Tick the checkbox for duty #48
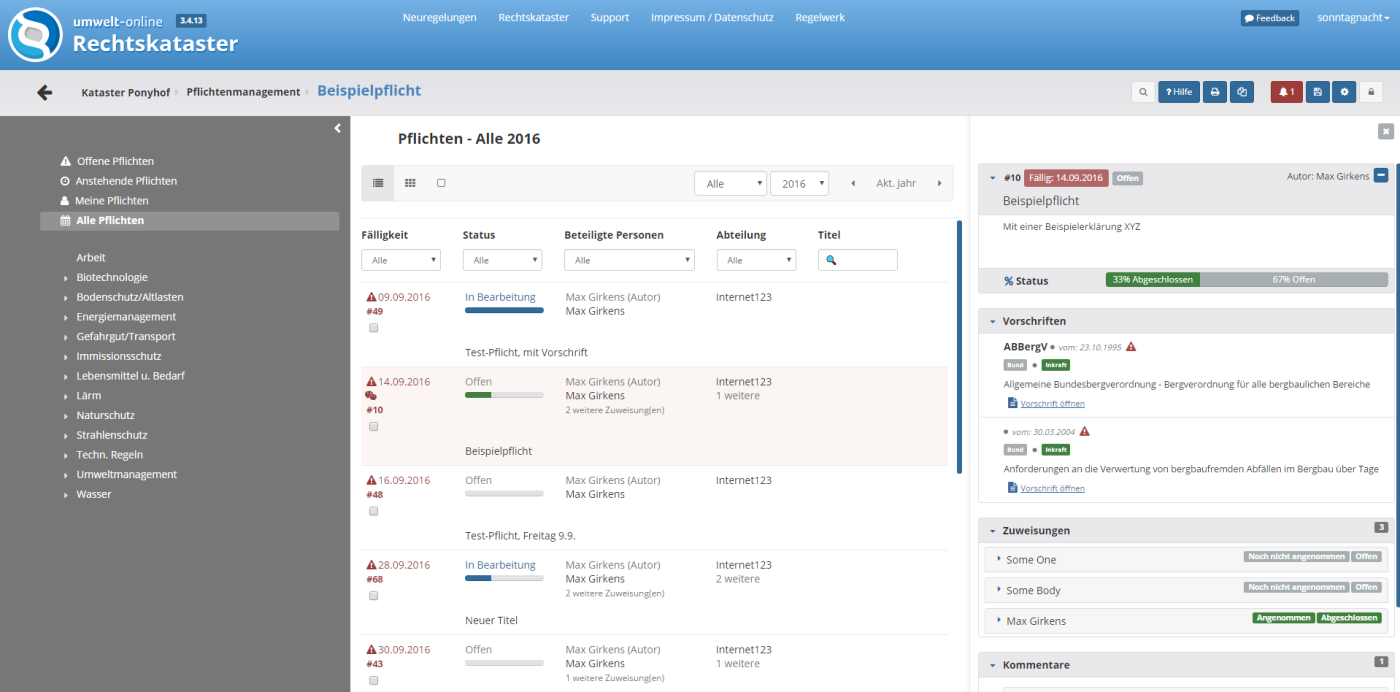This screenshot has width=1400, height=692. click(374, 511)
